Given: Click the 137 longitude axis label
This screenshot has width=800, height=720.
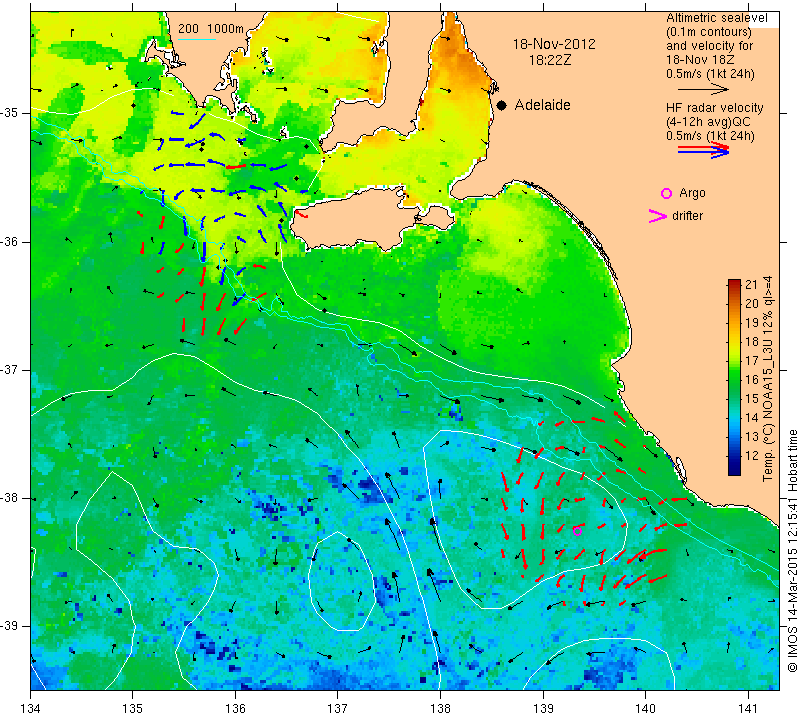Looking at the screenshot, I should click(x=337, y=709).
